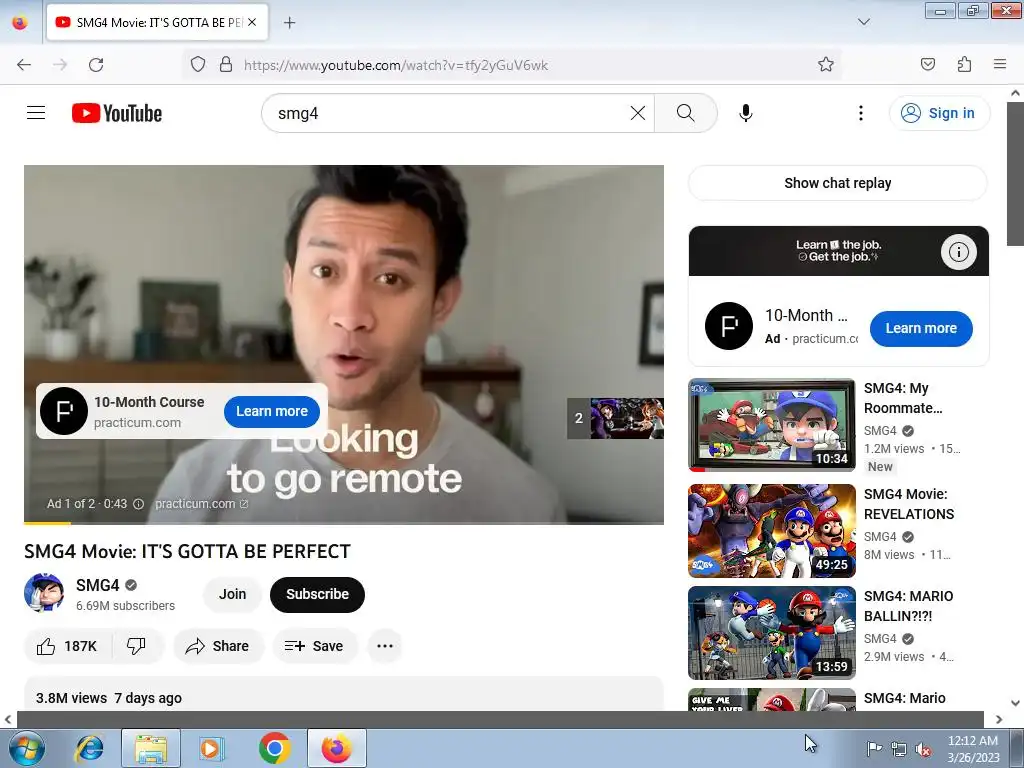Subscribe to SMG4 channel
The width and height of the screenshot is (1024, 768).
(317, 594)
